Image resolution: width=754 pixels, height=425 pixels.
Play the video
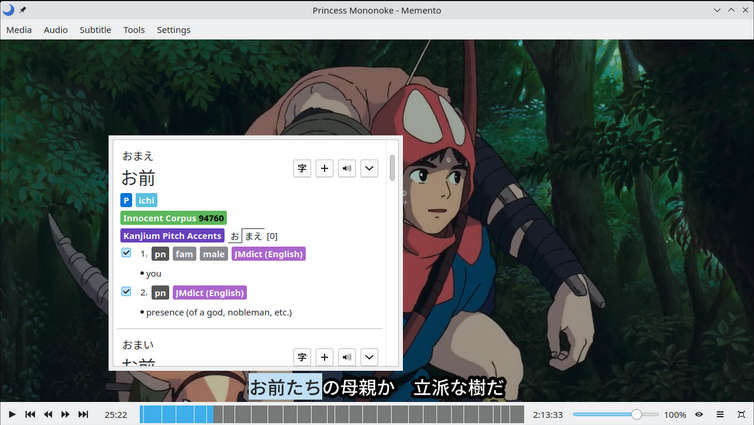click(12, 414)
